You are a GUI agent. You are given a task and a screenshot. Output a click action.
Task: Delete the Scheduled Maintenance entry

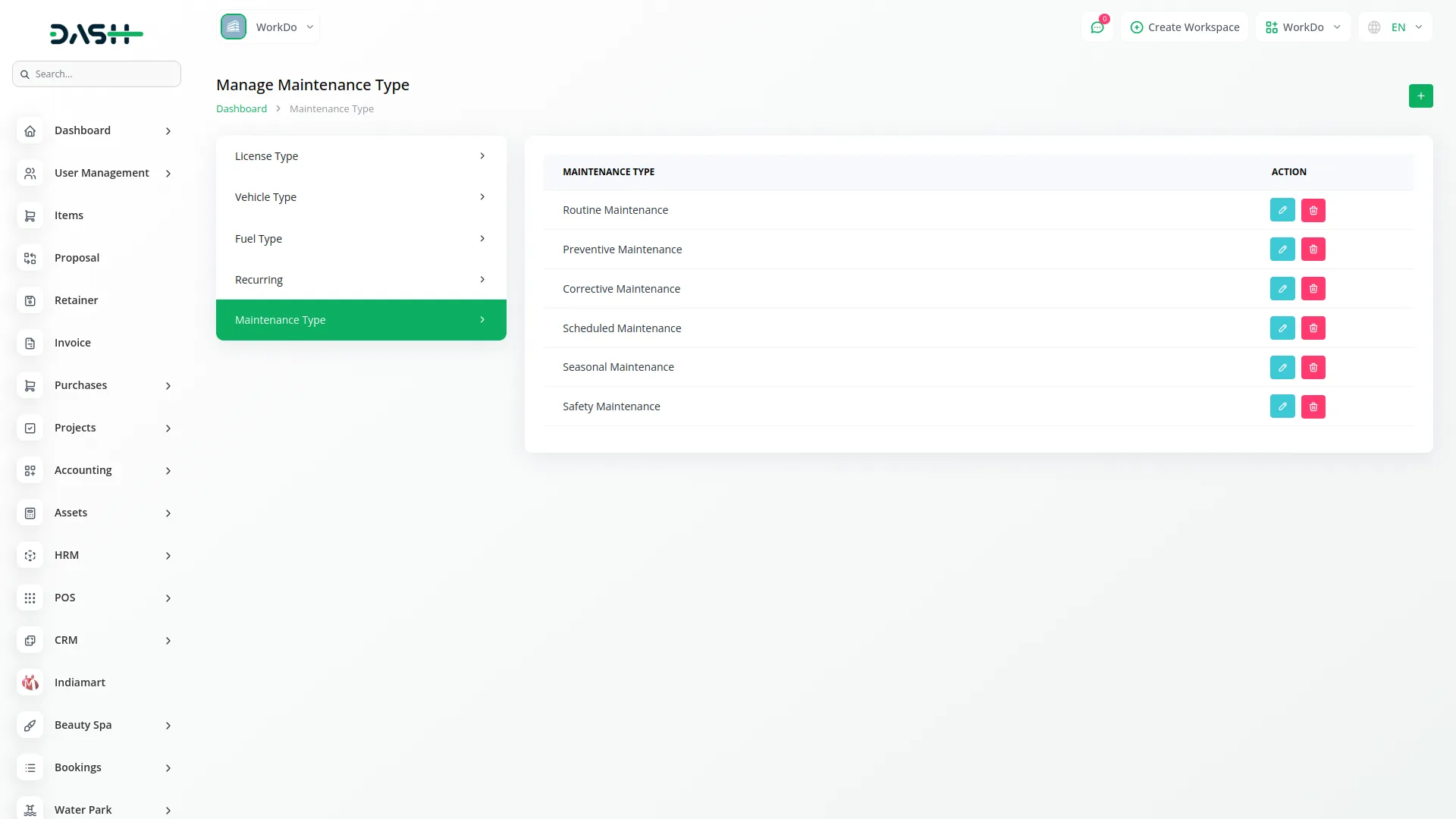1313,328
